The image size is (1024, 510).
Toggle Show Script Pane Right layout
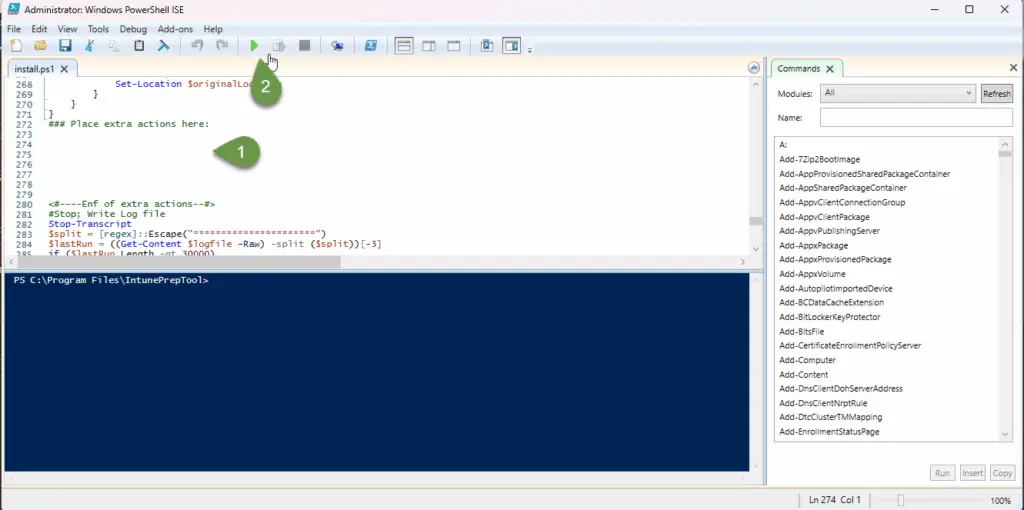coord(429,46)
